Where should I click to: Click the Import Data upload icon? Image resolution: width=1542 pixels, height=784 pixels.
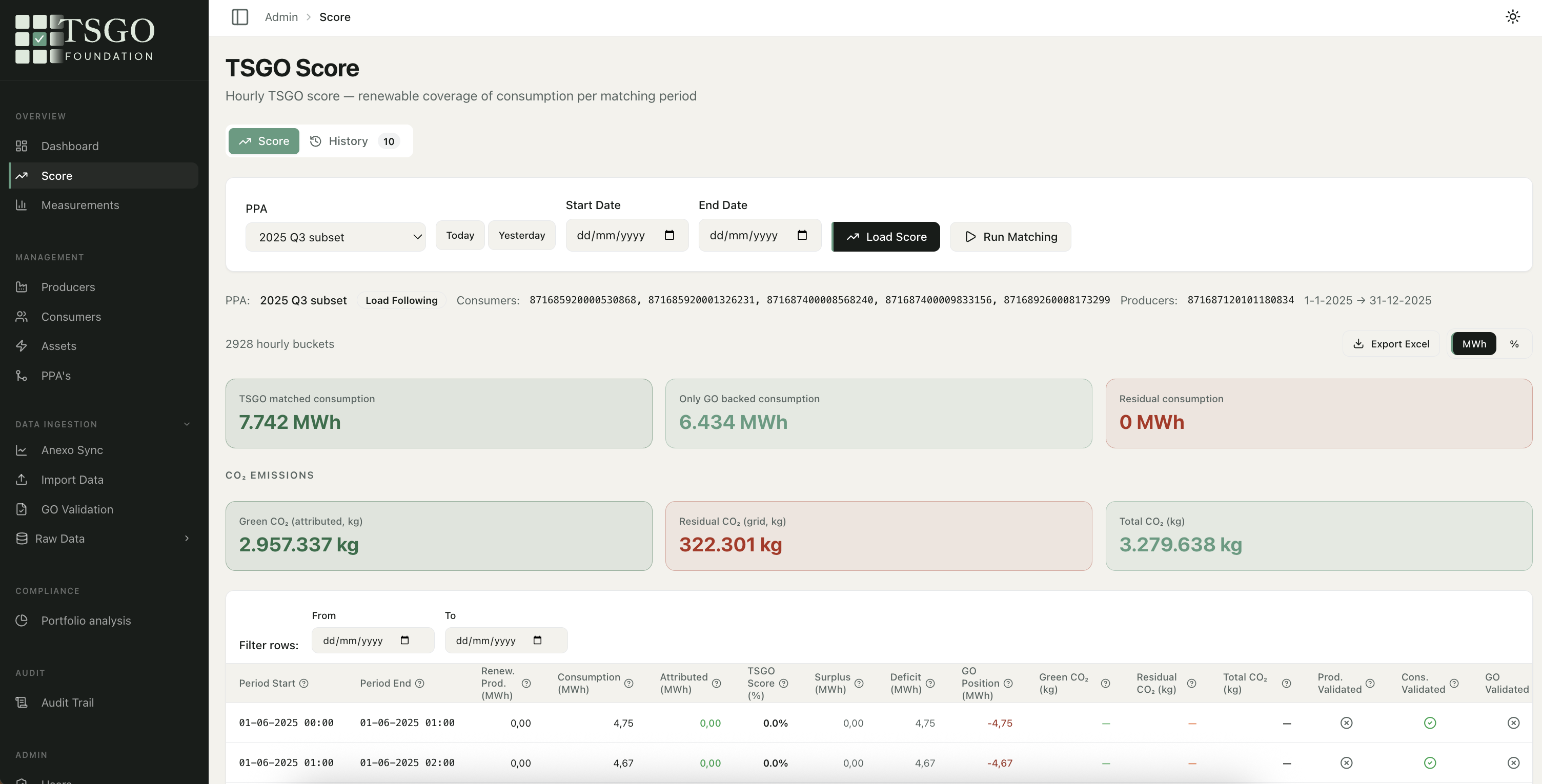(x=22, y=480)
